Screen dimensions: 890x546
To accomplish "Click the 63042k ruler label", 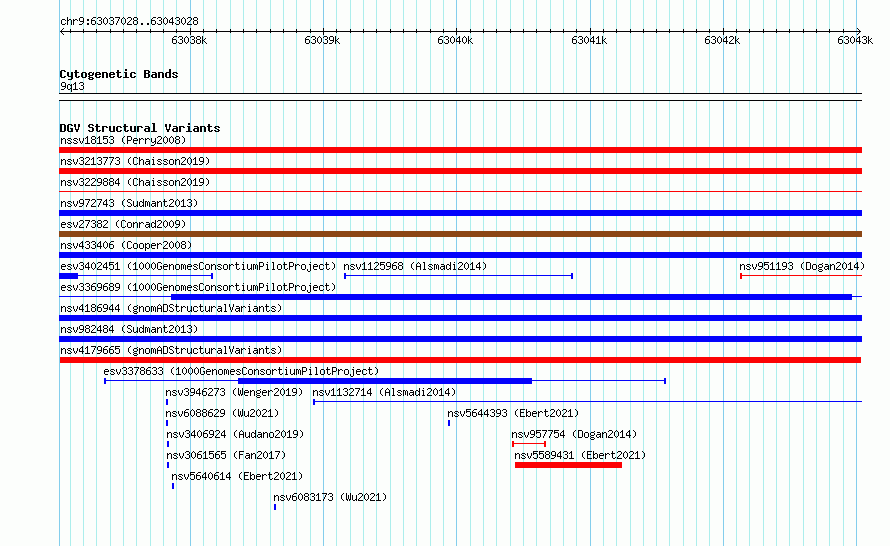I will coord(722,40).
